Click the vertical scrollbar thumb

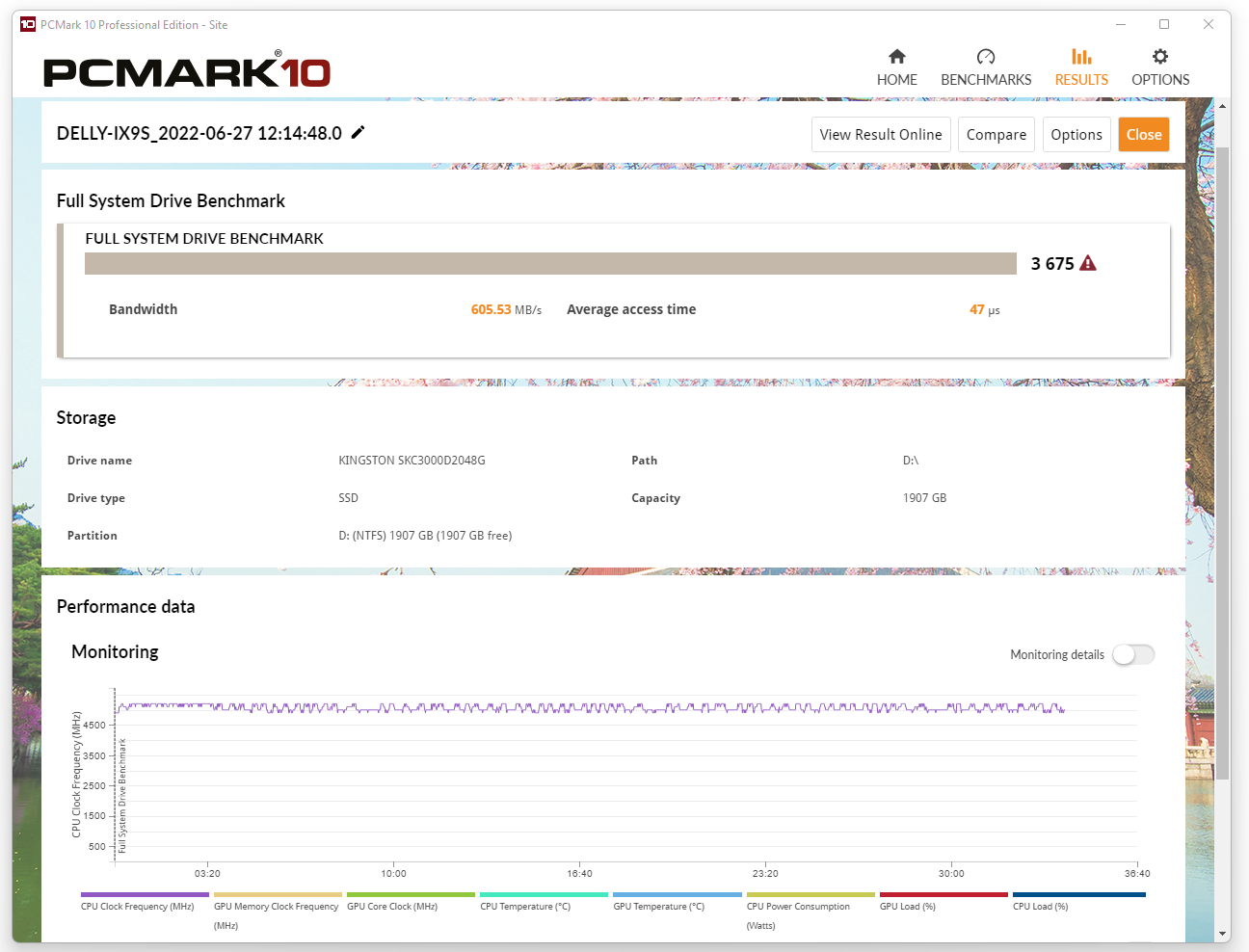coord(1223,463)
